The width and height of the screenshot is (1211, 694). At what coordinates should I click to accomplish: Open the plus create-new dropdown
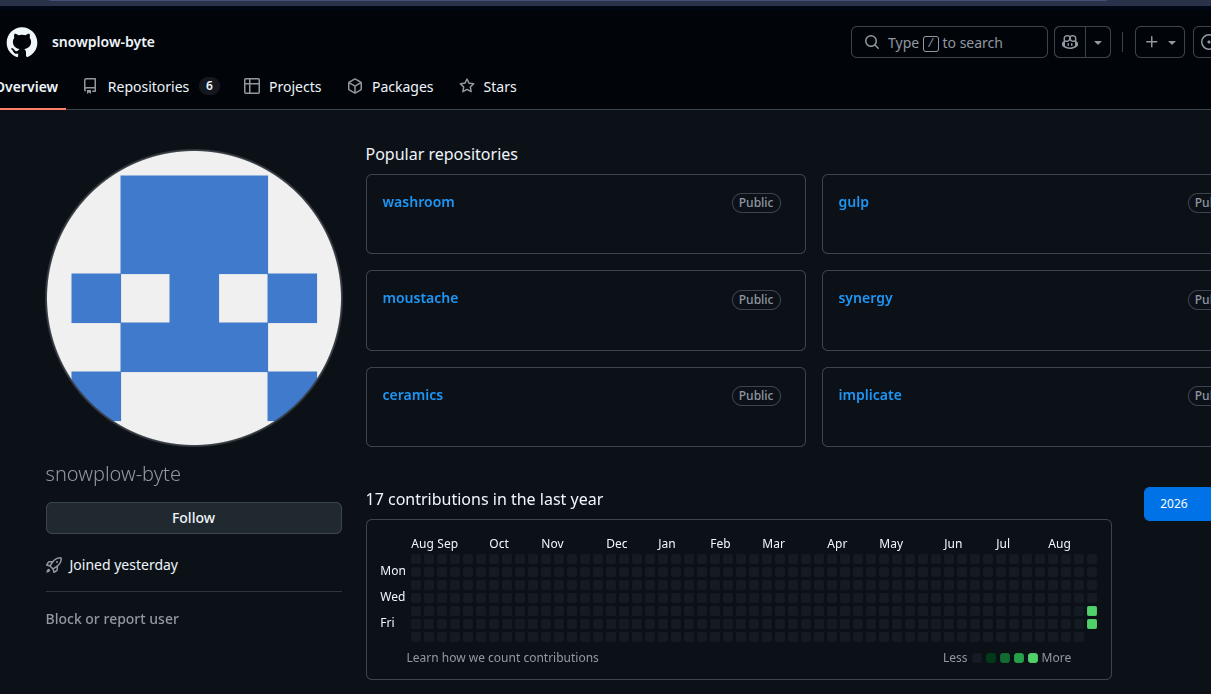coord(1160,42)
